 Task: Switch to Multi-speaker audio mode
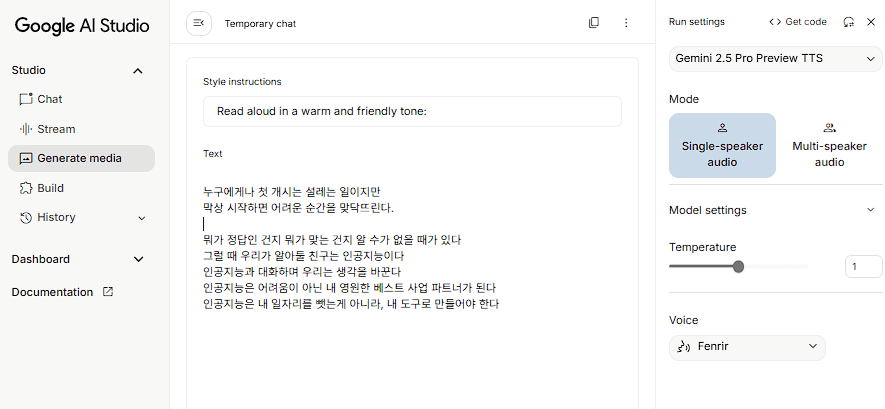(829, 145)
